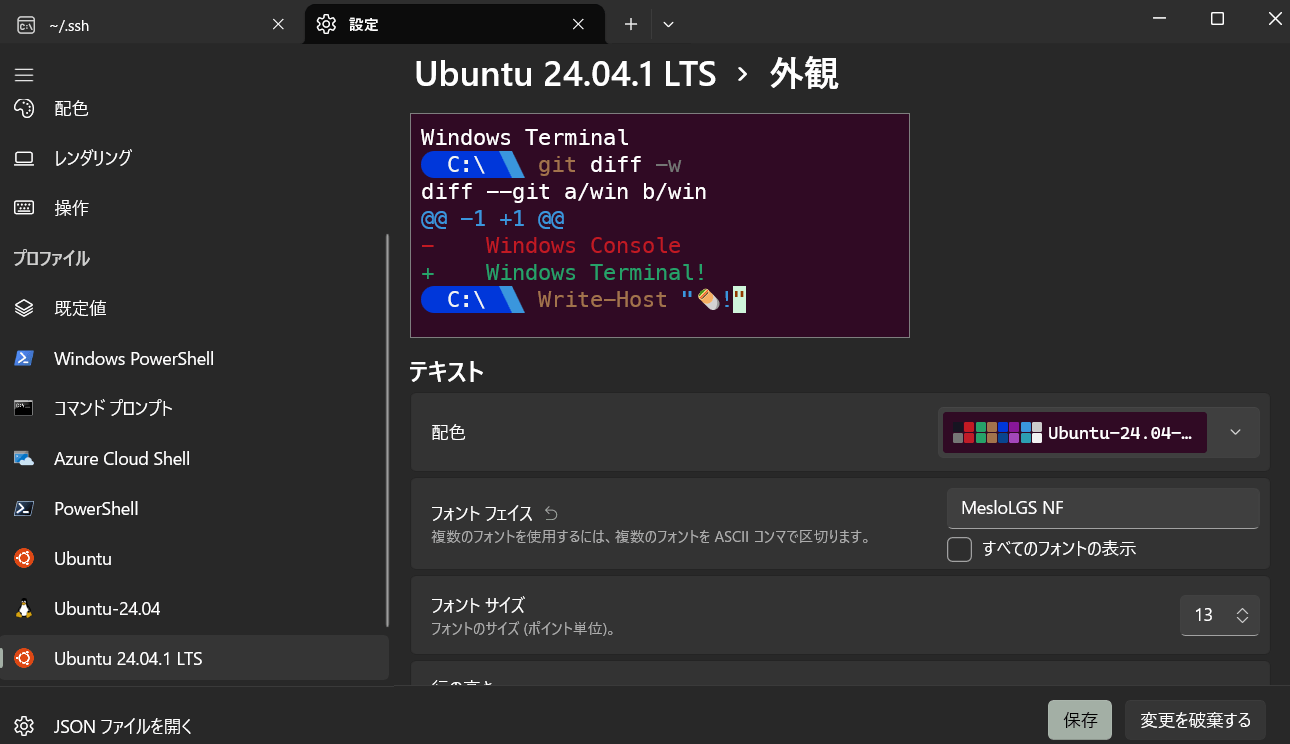Click the 配色 palette icon in sidebar
The width and height of the screenshot is (1290, 744).
pyautogui.click(x=24, y=108)
